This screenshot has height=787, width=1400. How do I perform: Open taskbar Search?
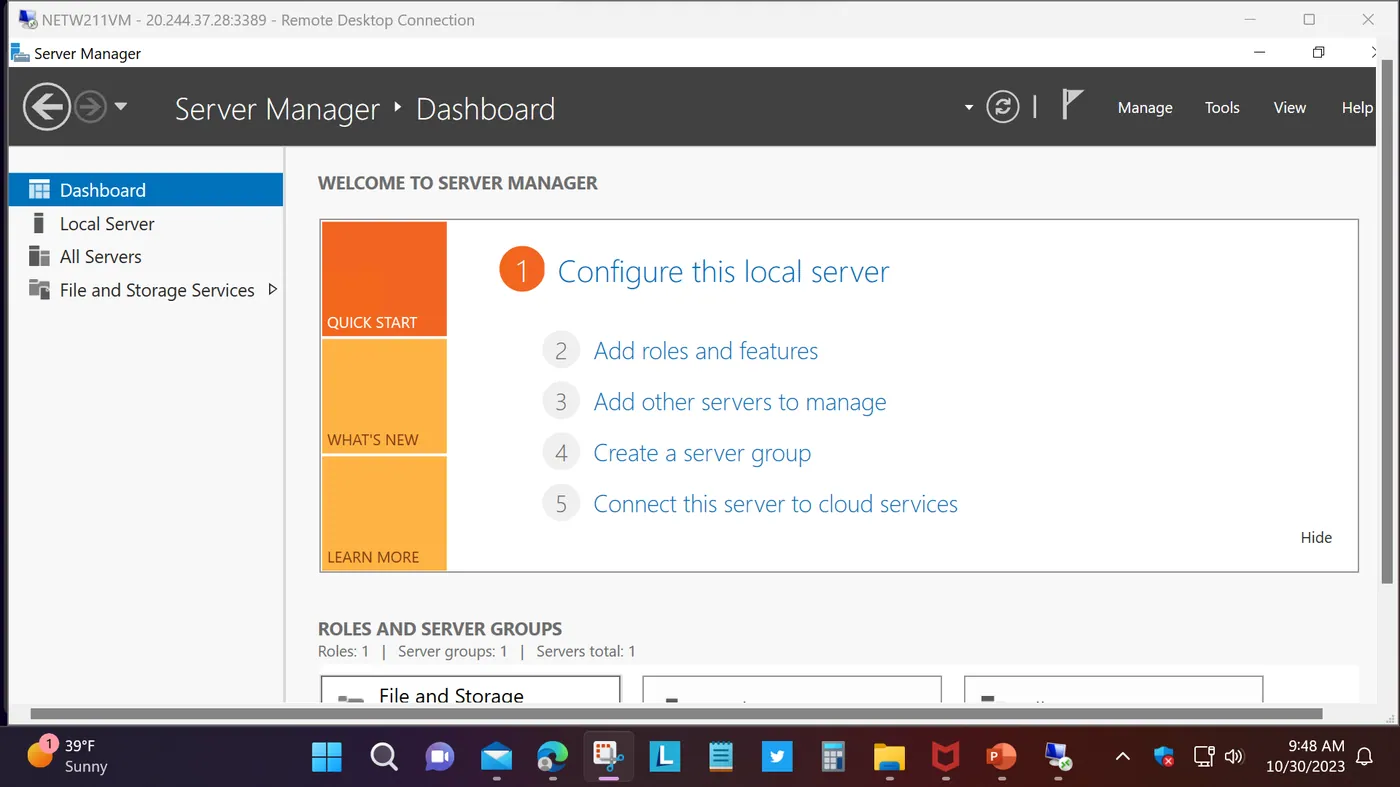click(384, 757)
